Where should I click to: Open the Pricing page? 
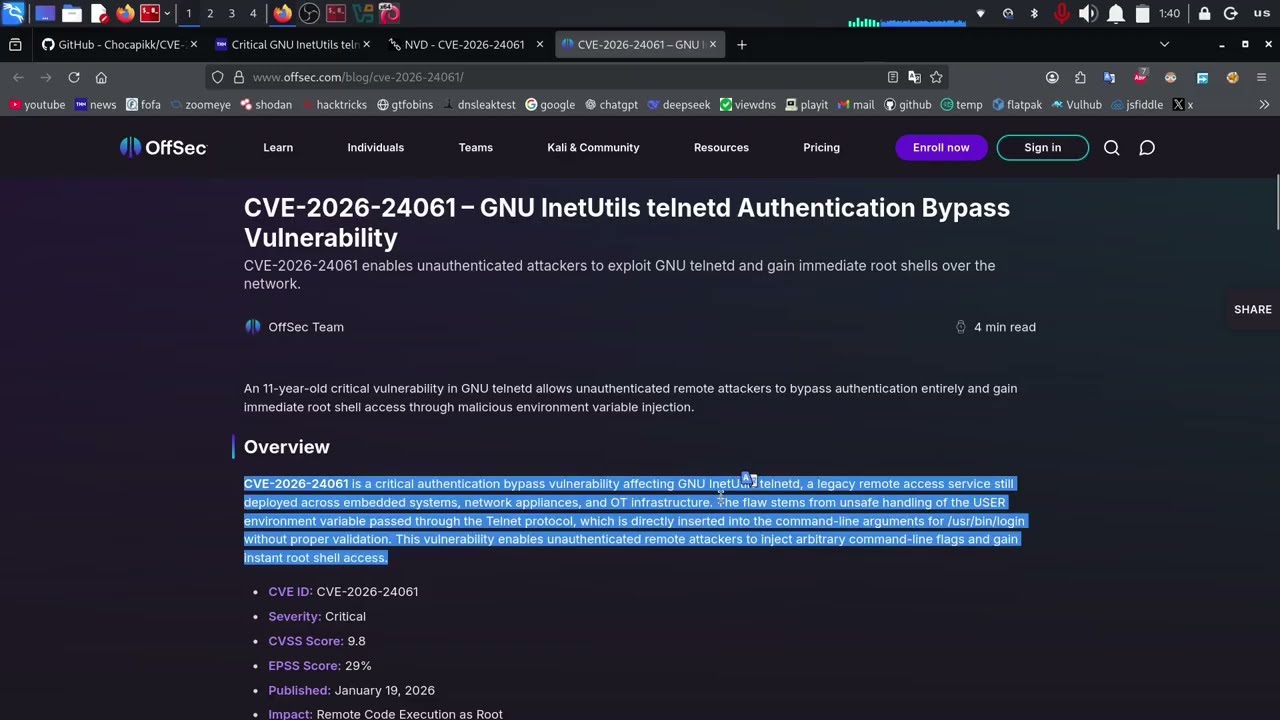(821, 147)
